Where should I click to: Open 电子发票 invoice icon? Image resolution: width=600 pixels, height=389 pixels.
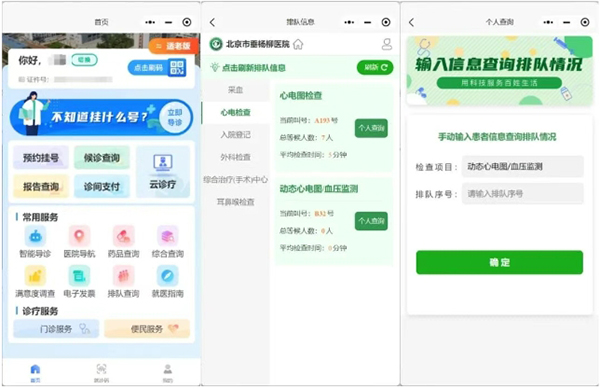click(x=79, y=276)
